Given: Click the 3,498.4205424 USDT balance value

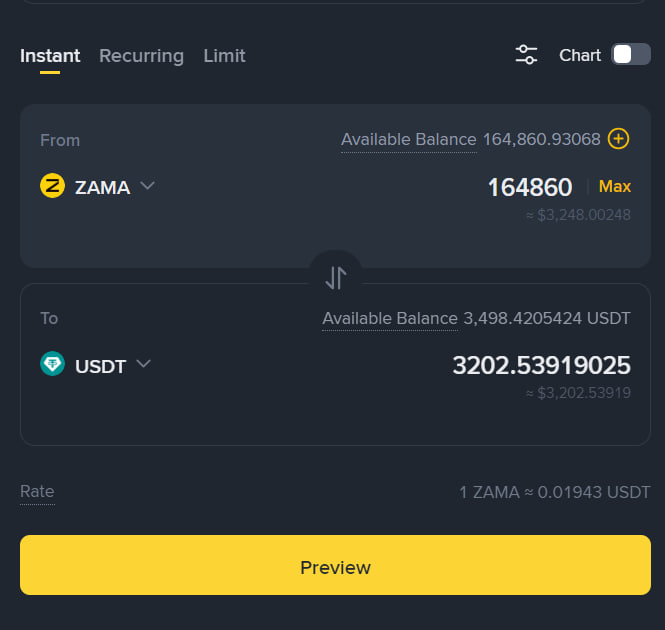Looking at the screenshot, I should (x=547, y=318).
